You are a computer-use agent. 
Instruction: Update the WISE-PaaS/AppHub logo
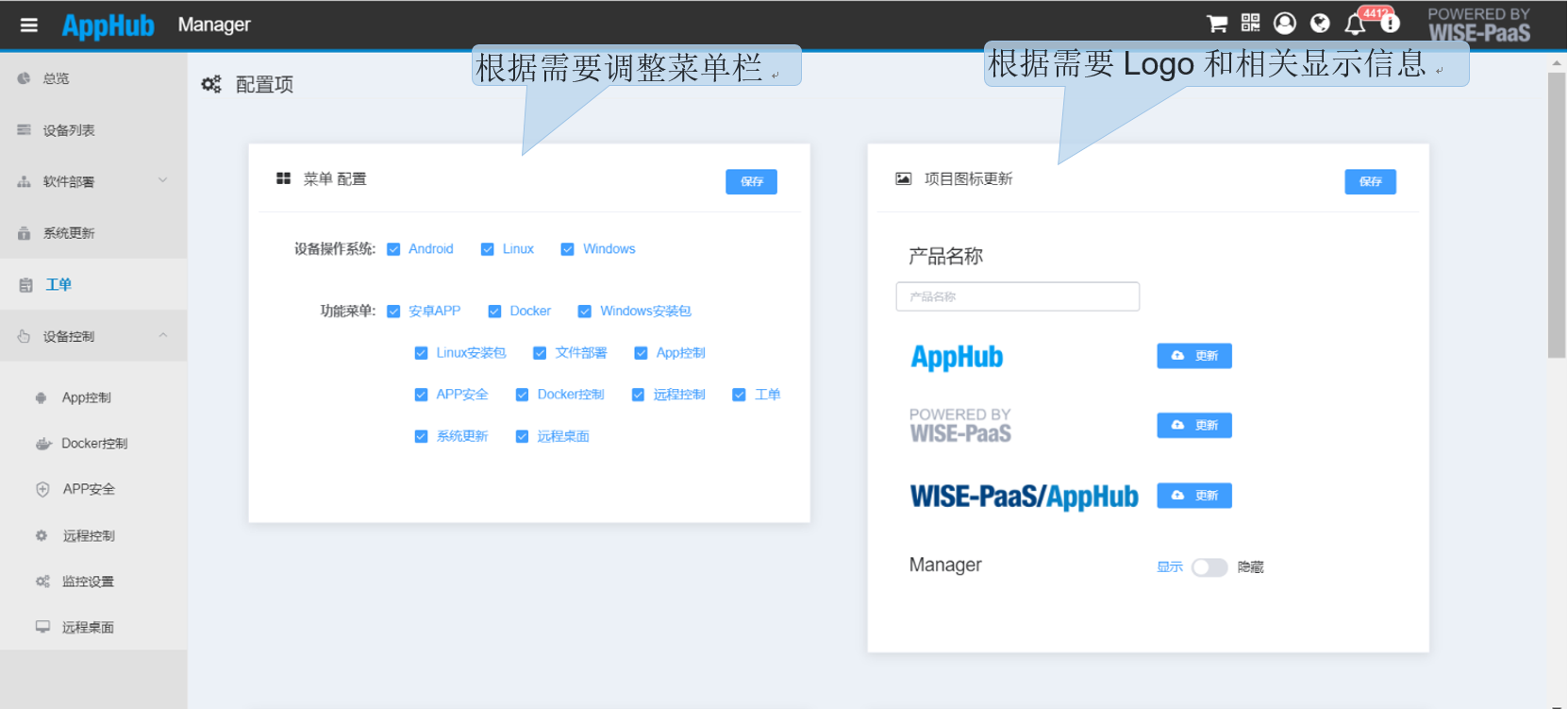click(1194, 496)
